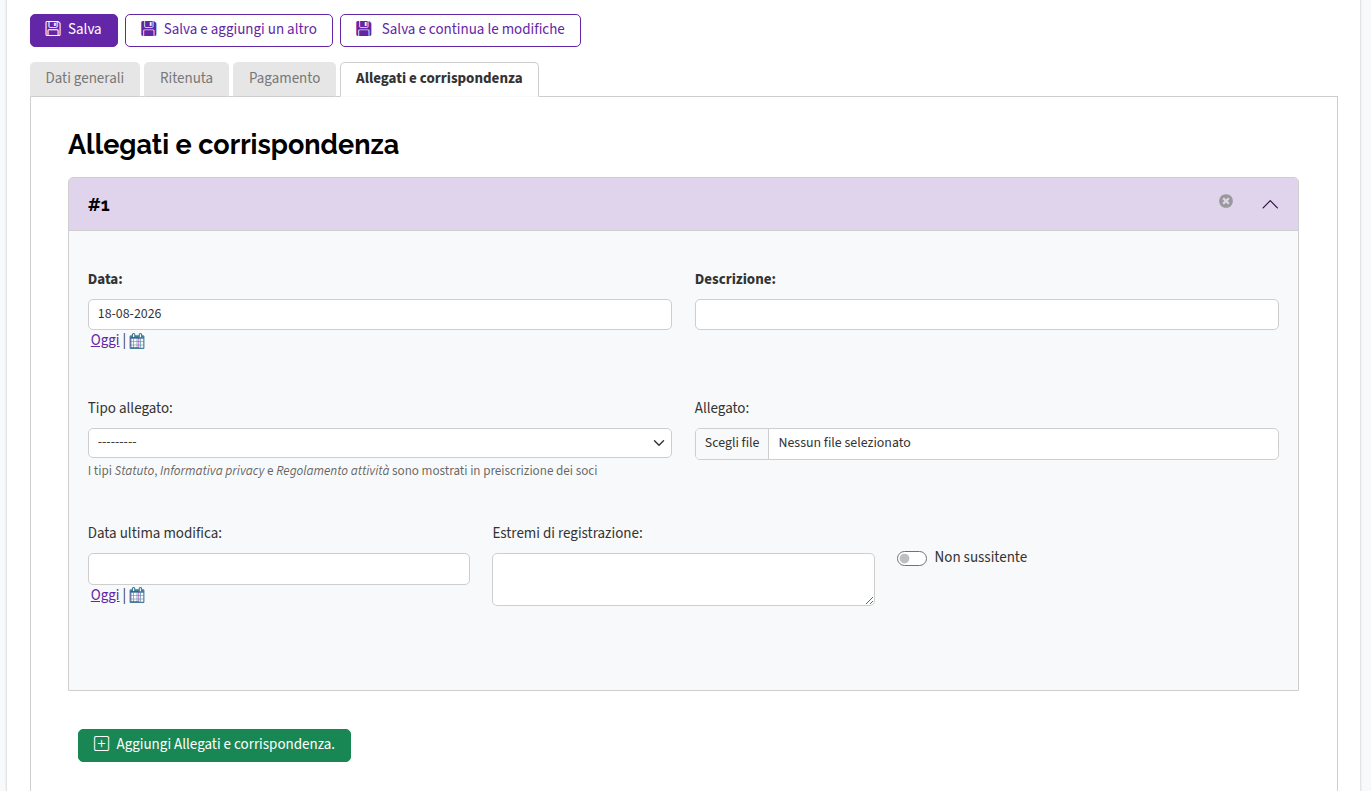Click the Estremi di registrazione label
The height and width of the screenshot is (791, 1371).
pos(568,533)
